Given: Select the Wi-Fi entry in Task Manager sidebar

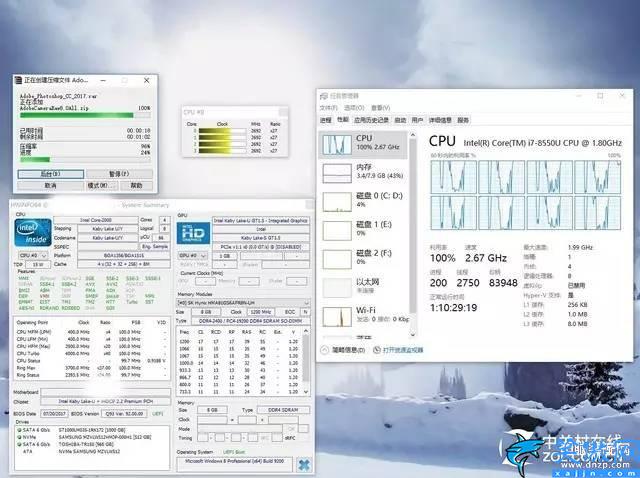Looking at the screenshot, I should point(363,316).
